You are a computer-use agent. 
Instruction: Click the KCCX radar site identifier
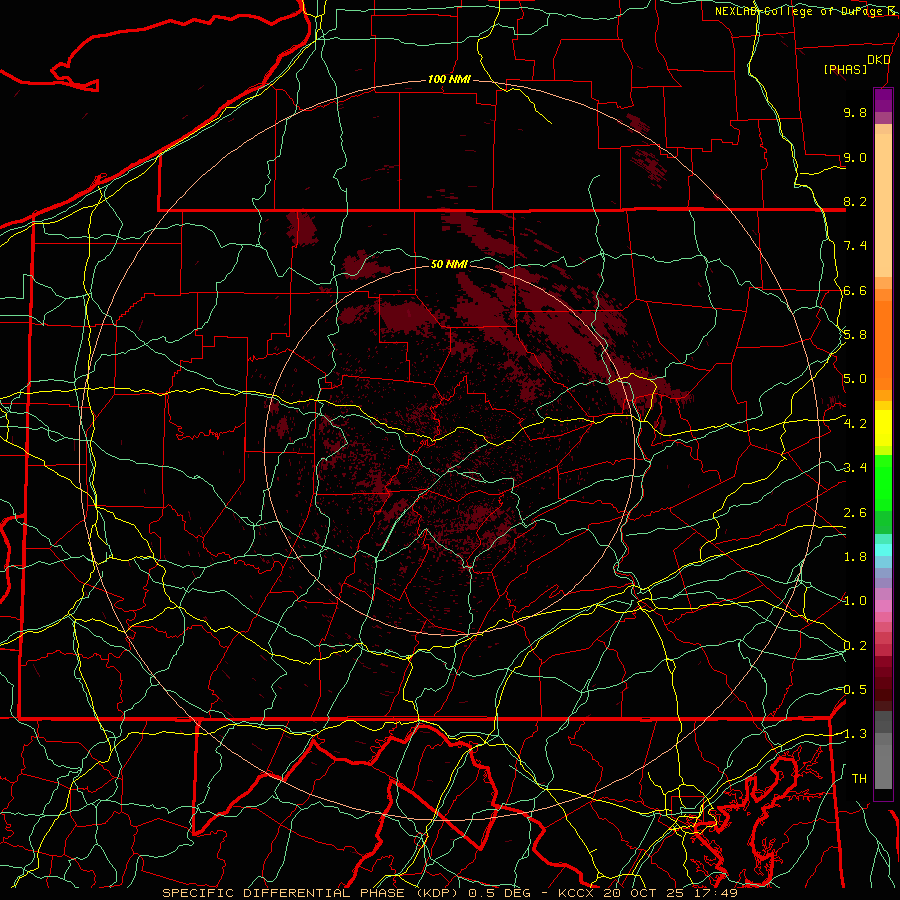coord(575,893)
